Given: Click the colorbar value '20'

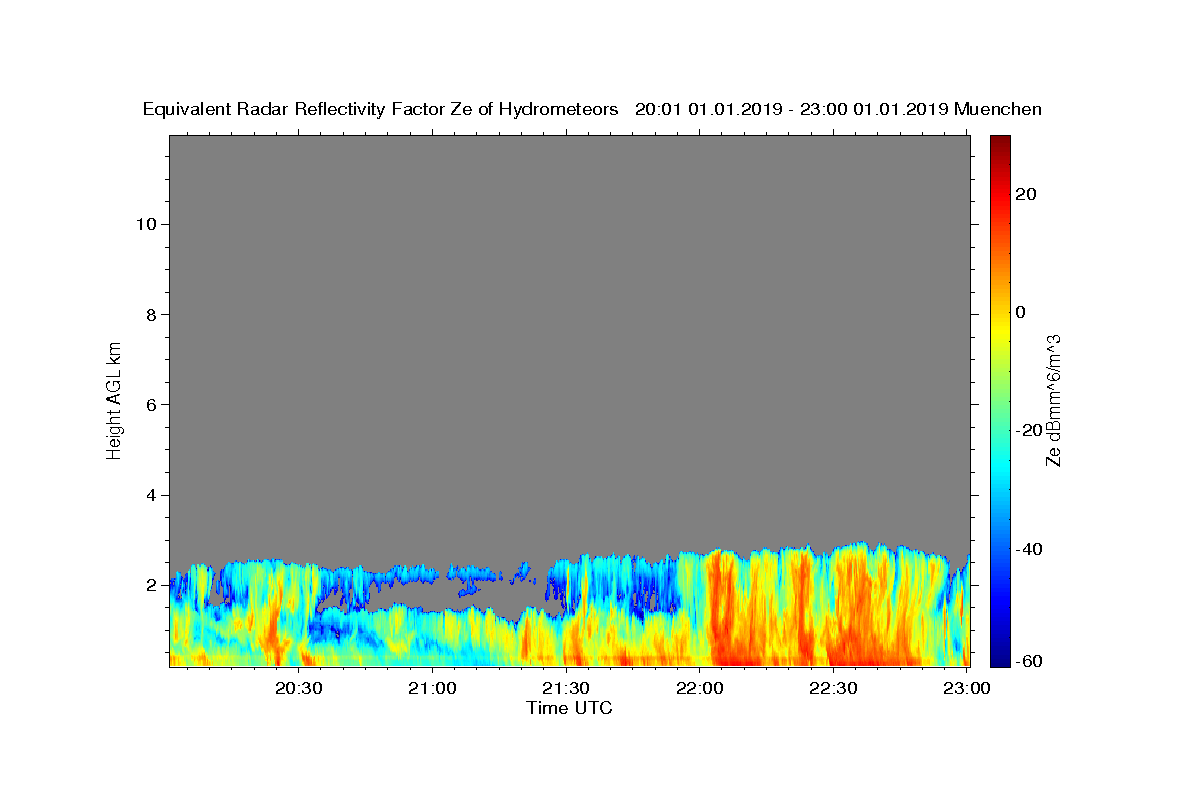Looking at the screenshot, I should (1025, 194).
